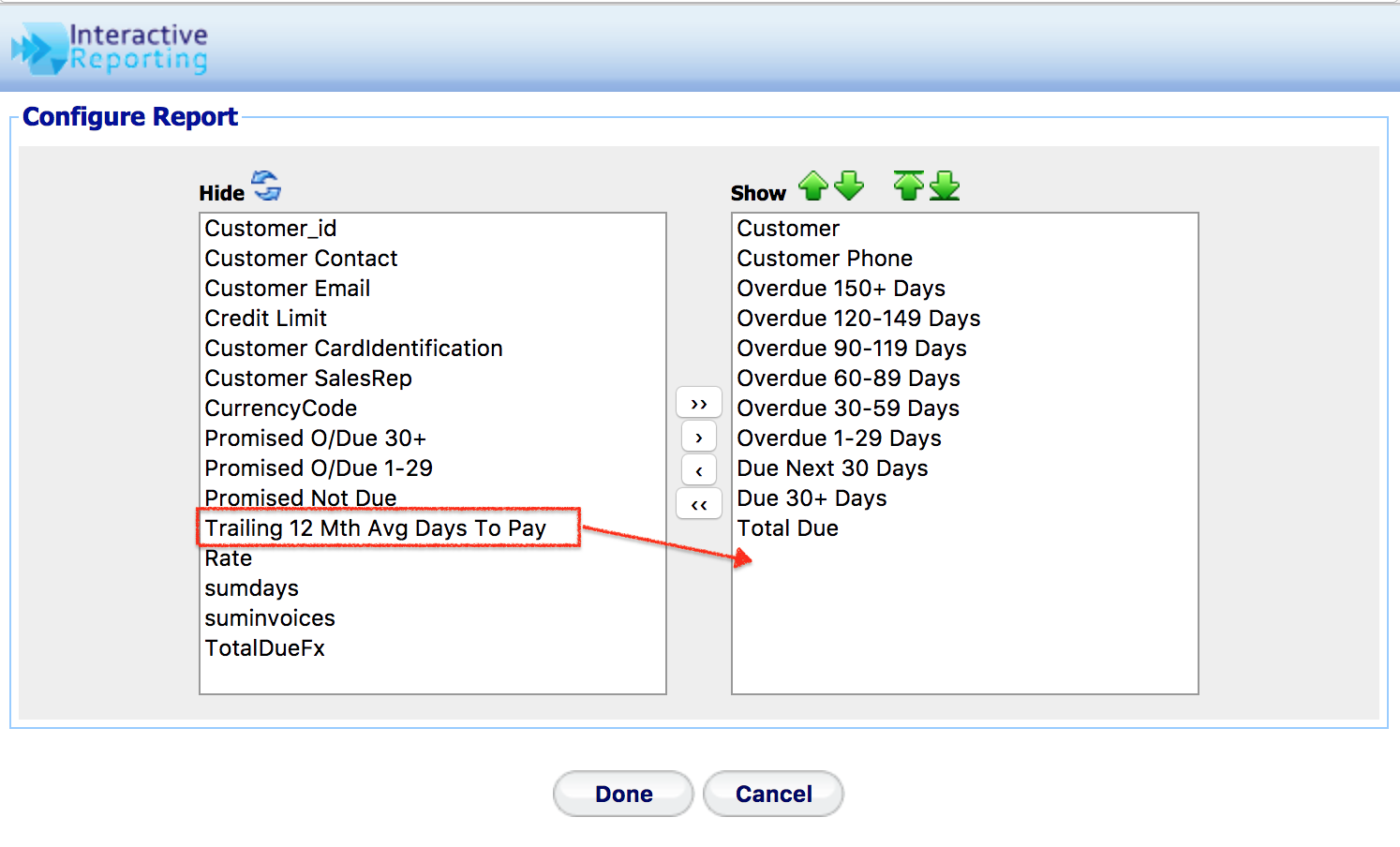Select Customer Phone in Show list

[965, 259]
